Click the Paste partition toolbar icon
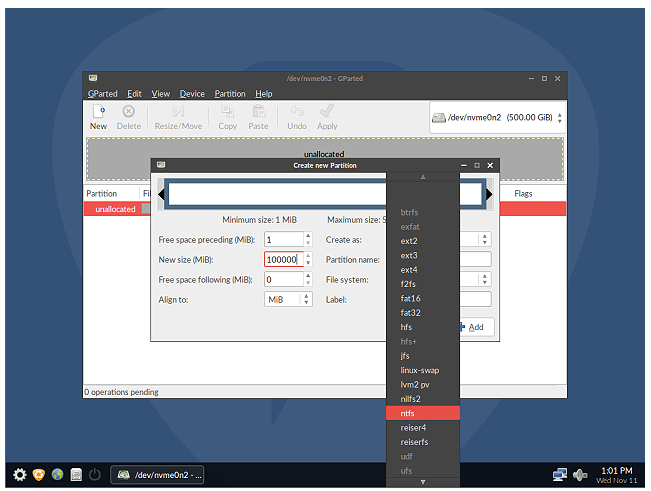This screenshot has height=491, width=651. coord(259,111)
